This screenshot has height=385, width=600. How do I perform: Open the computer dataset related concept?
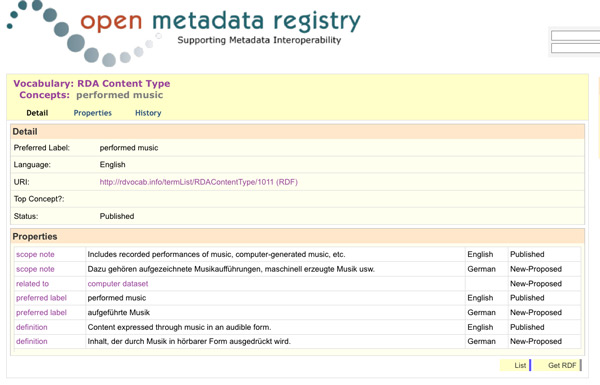(x=118, y=284)
